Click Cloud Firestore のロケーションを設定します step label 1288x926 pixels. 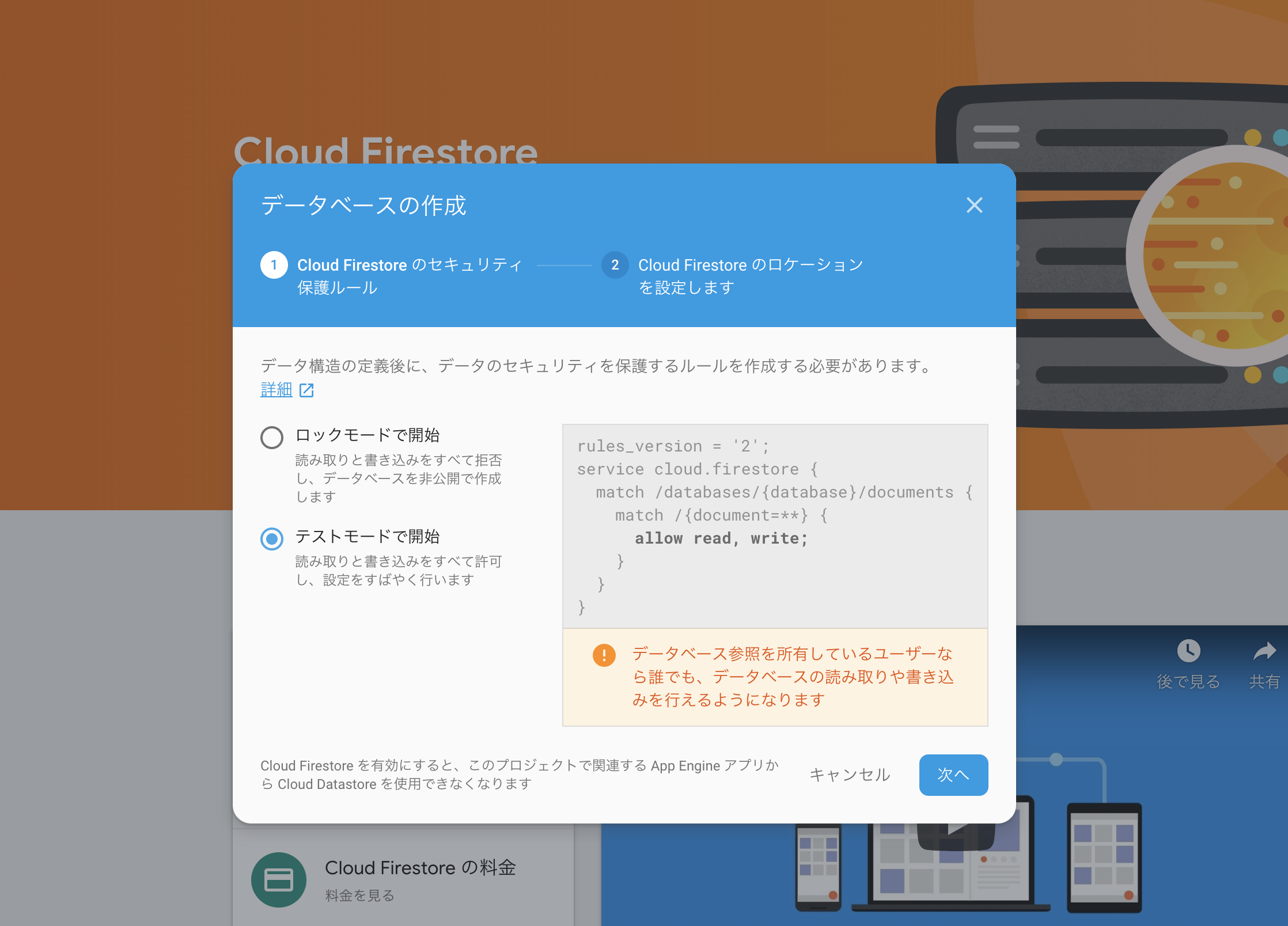tap(751, 276)
